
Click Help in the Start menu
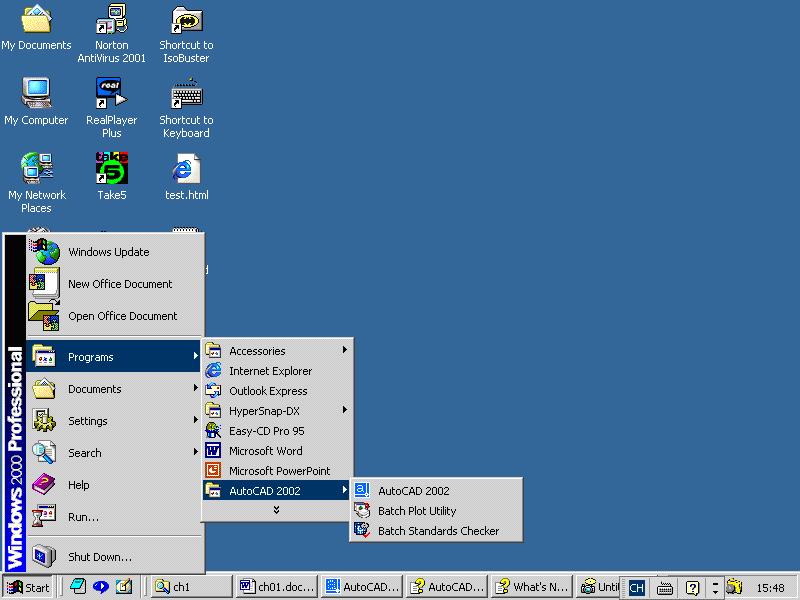pyautogui.click(x=115, y=485)
